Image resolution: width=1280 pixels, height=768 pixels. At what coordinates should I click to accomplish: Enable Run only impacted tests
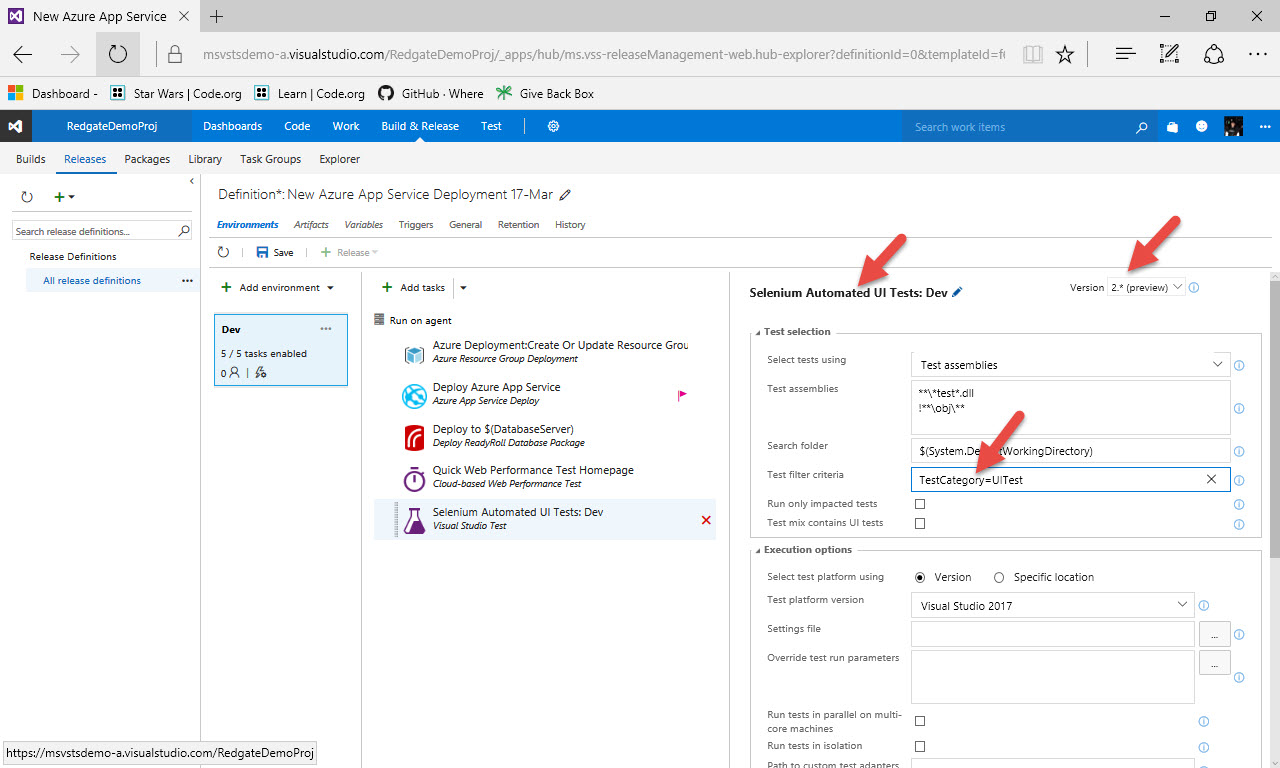(x=920, y=504)
